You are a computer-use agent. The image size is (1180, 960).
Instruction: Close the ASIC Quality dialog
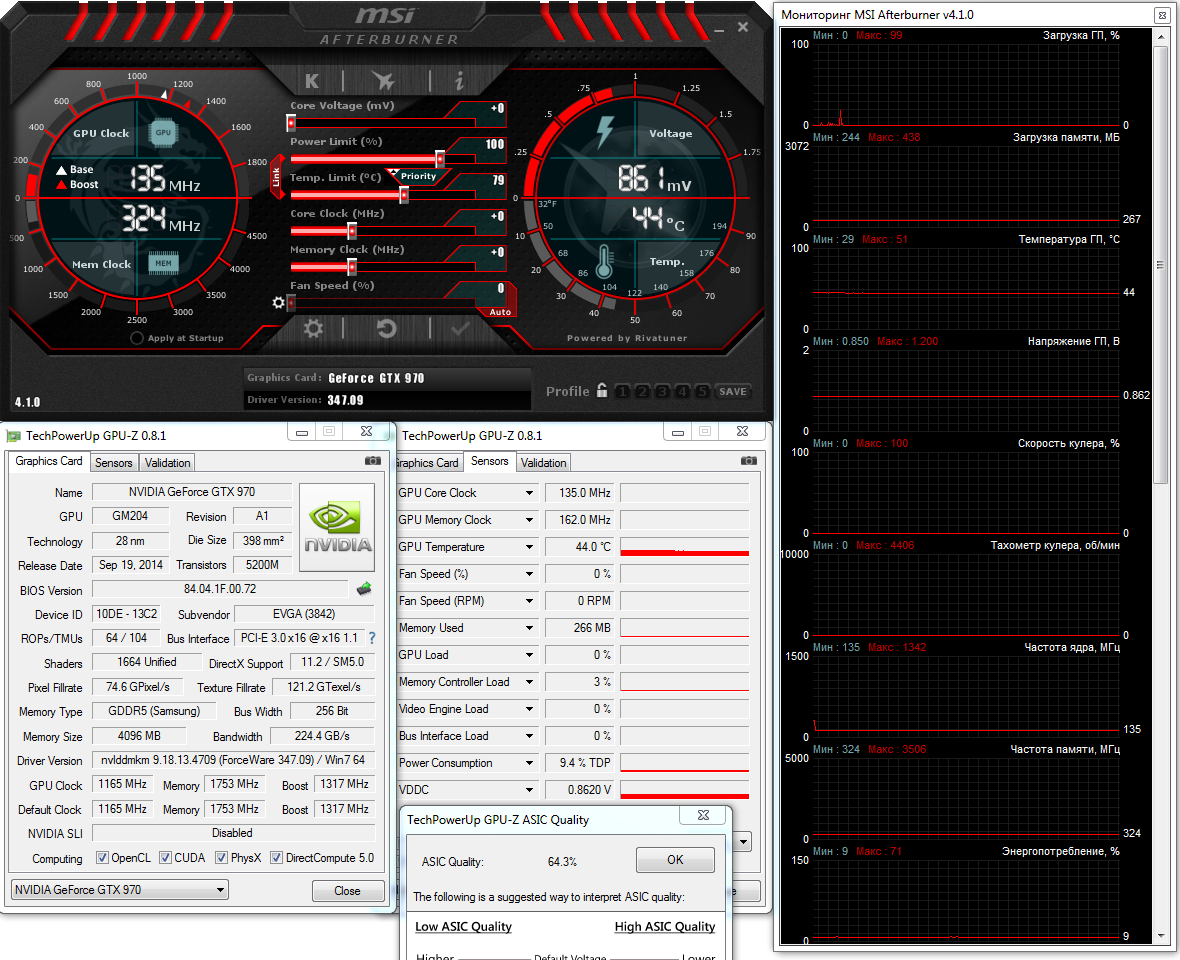tap(703, 816)
